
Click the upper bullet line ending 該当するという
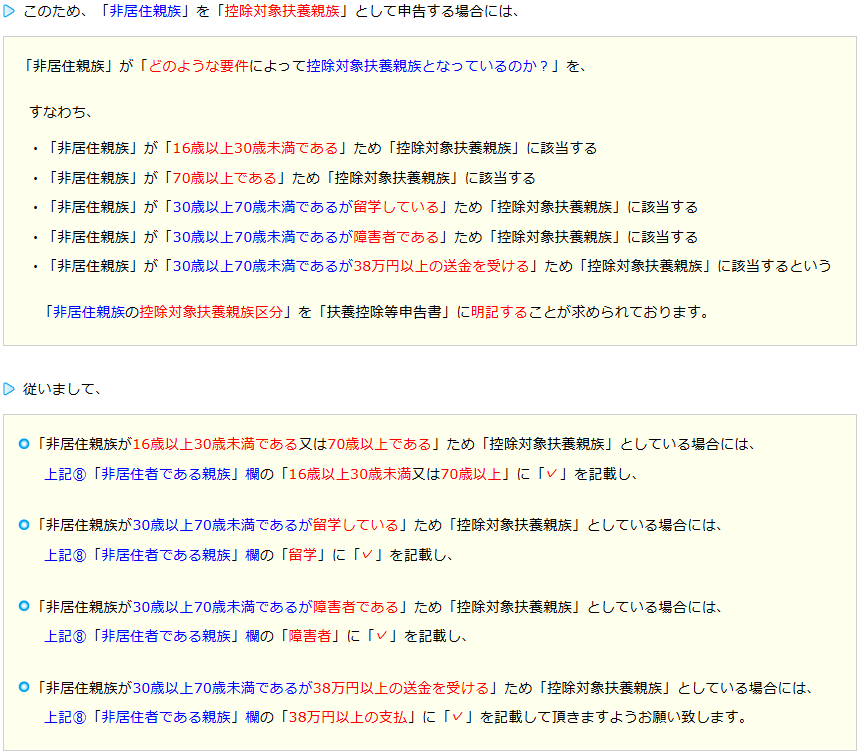pyautogui.click(x=432, y=266)
